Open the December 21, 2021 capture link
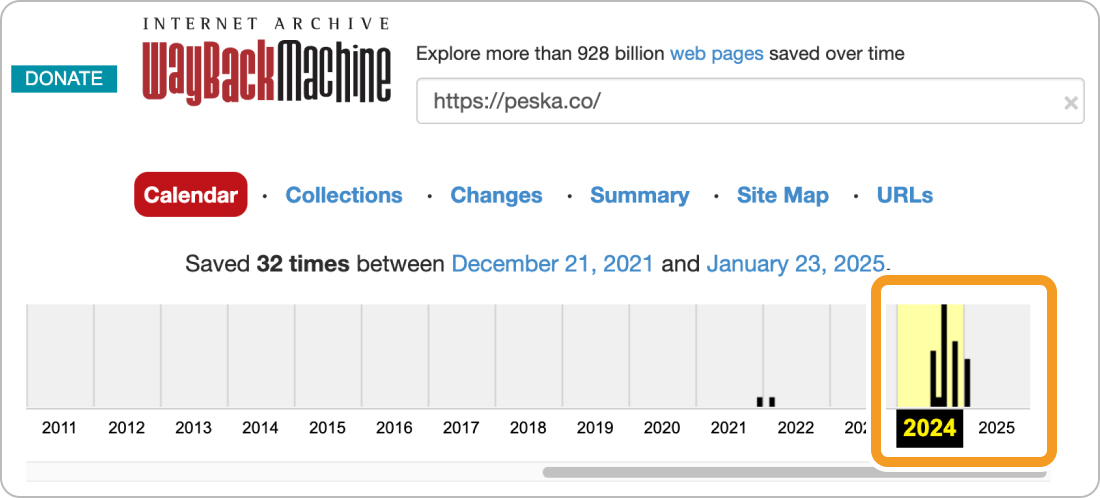 [x=552, y=264]
